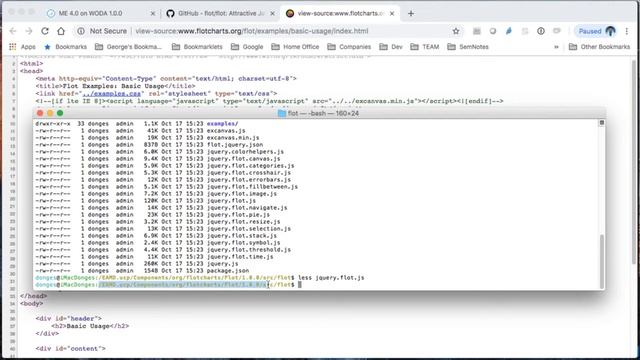Image resolution: width=640 pixels, height=360 pixels.
Task: Select the view-source flotcharts tab
Action: (340, 13)
